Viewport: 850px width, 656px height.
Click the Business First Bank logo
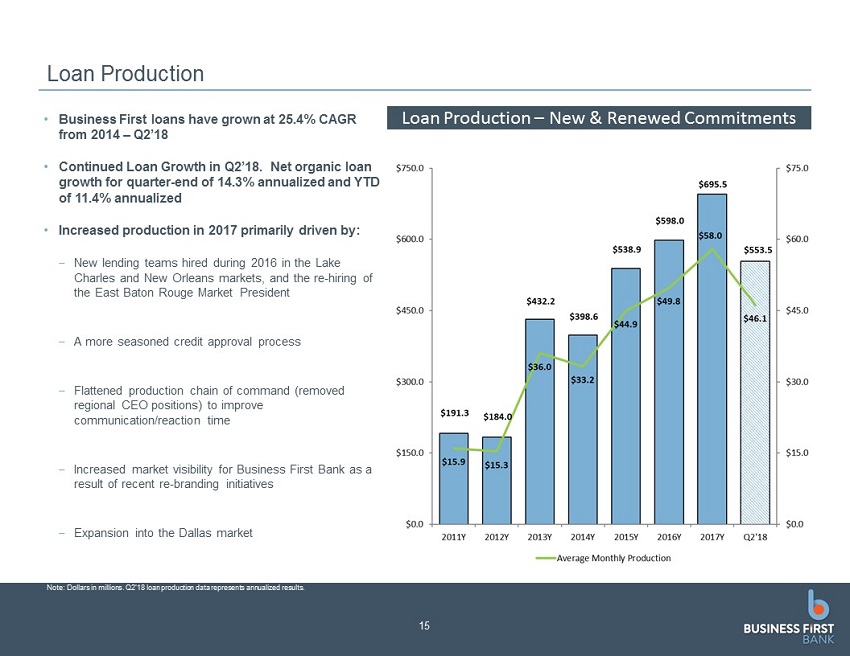(x=789, y=617)
